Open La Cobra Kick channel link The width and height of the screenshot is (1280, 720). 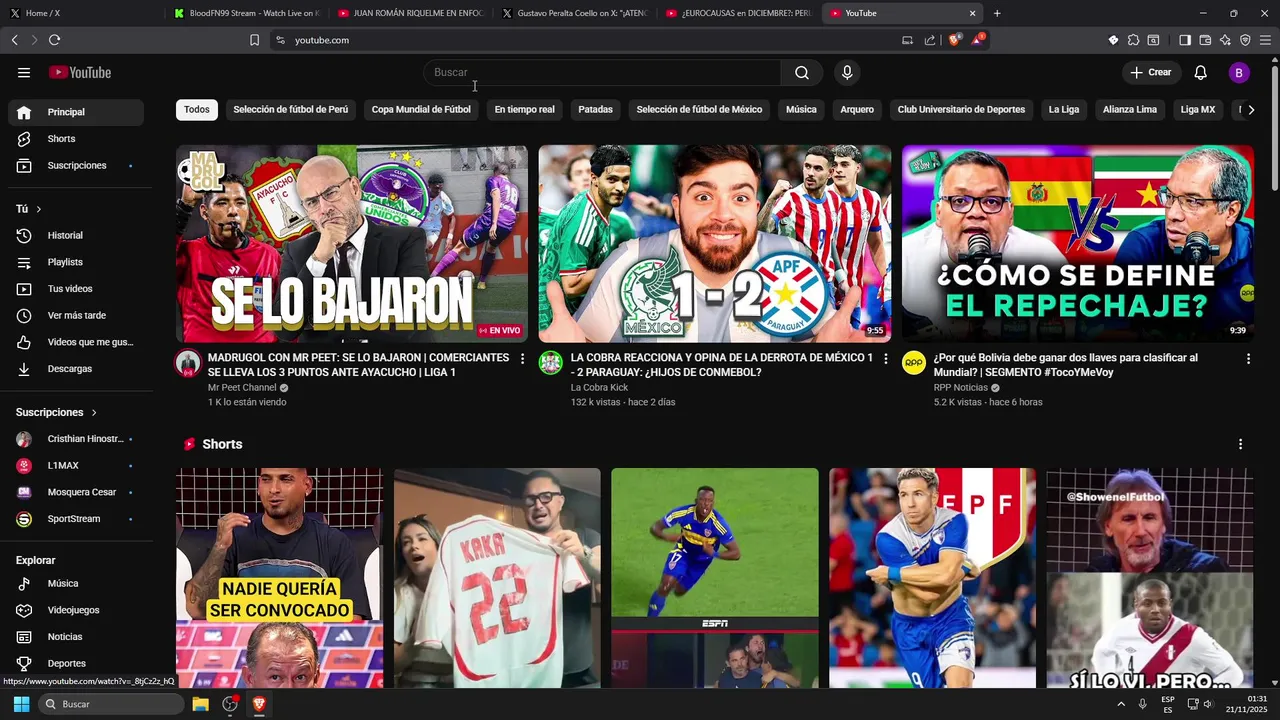(x=599, y=387)
